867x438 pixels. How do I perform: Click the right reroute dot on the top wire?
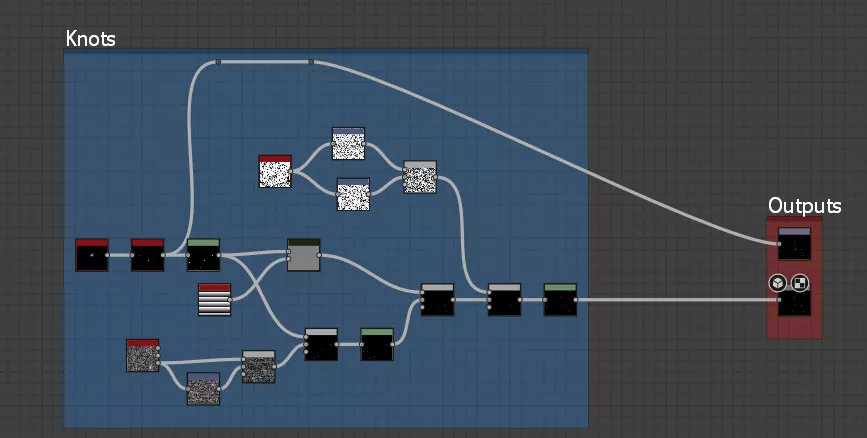point(311,62)
